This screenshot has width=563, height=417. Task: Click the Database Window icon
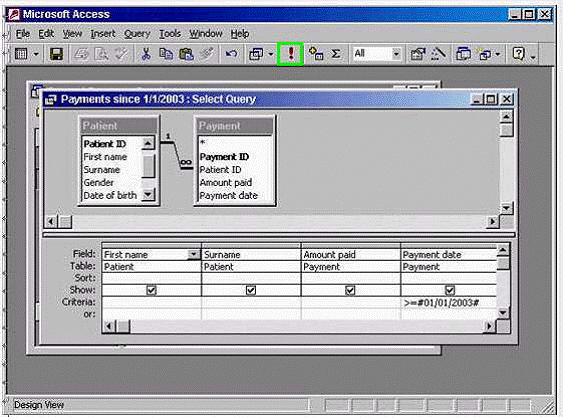click(x=463, y=54)
